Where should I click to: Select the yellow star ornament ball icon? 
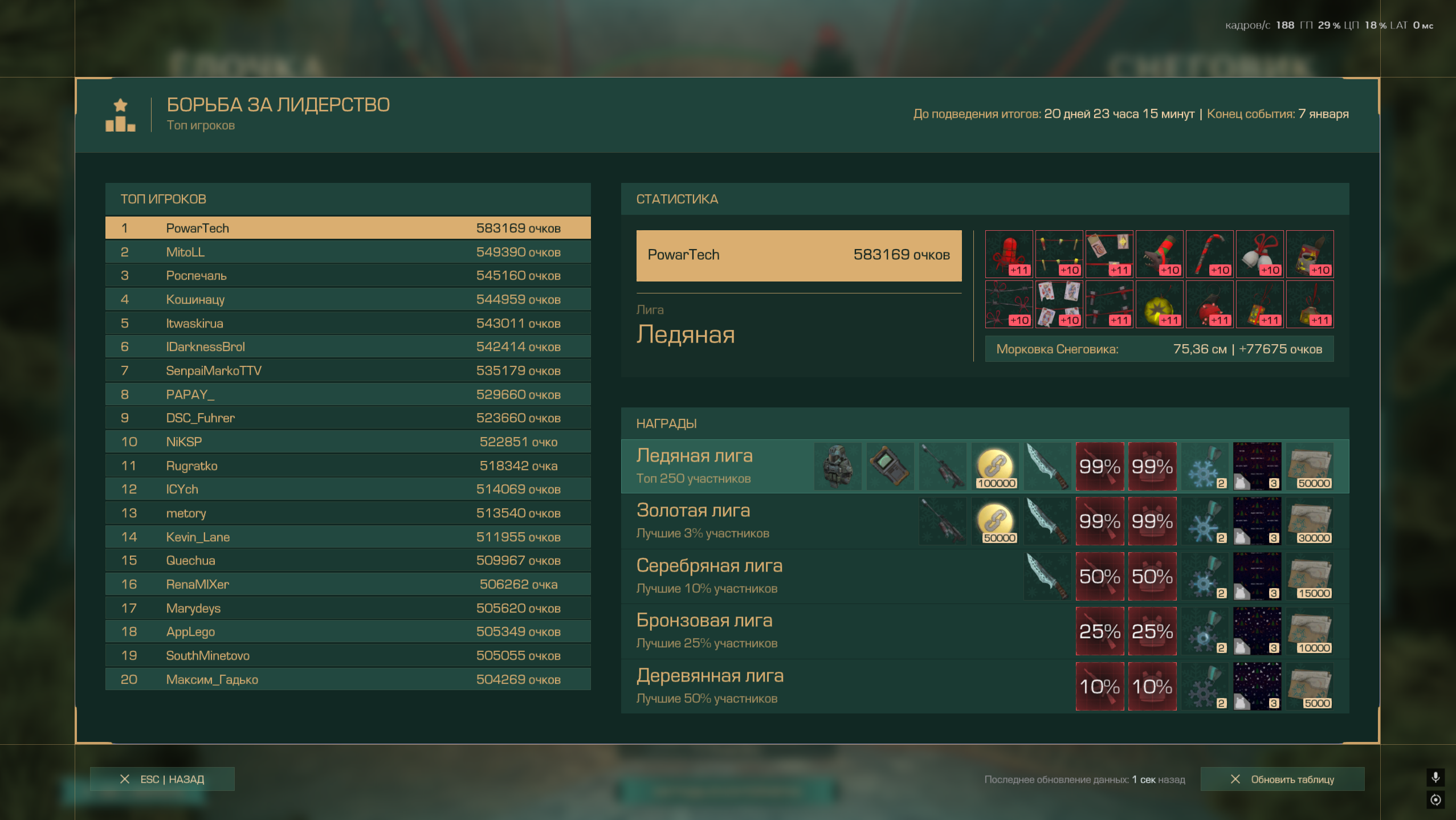(1159, 304)
